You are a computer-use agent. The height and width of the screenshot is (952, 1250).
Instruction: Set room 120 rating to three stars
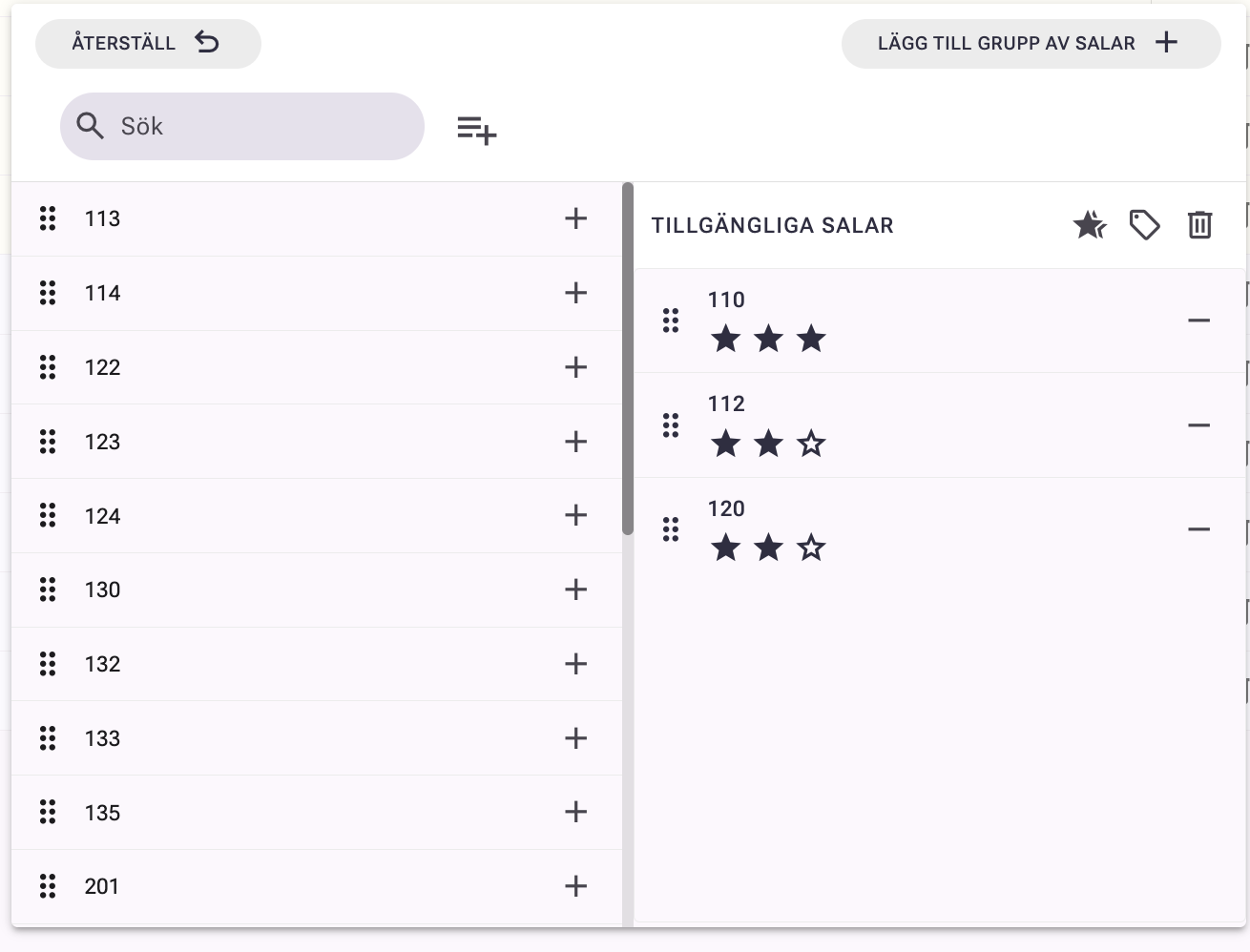pyautogui.click(x=811, y=548)
